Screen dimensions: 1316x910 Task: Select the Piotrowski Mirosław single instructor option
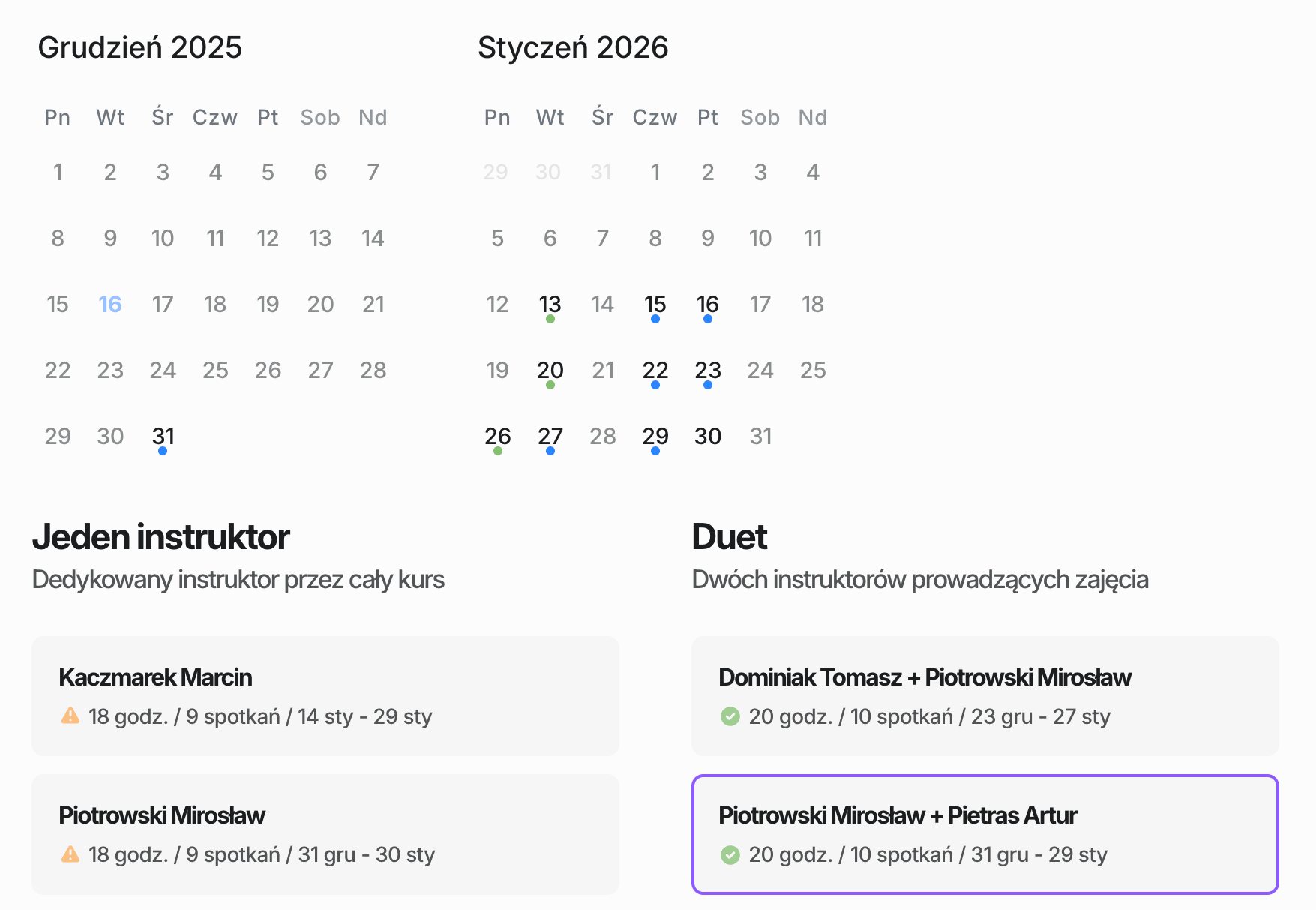pos(325,833)
